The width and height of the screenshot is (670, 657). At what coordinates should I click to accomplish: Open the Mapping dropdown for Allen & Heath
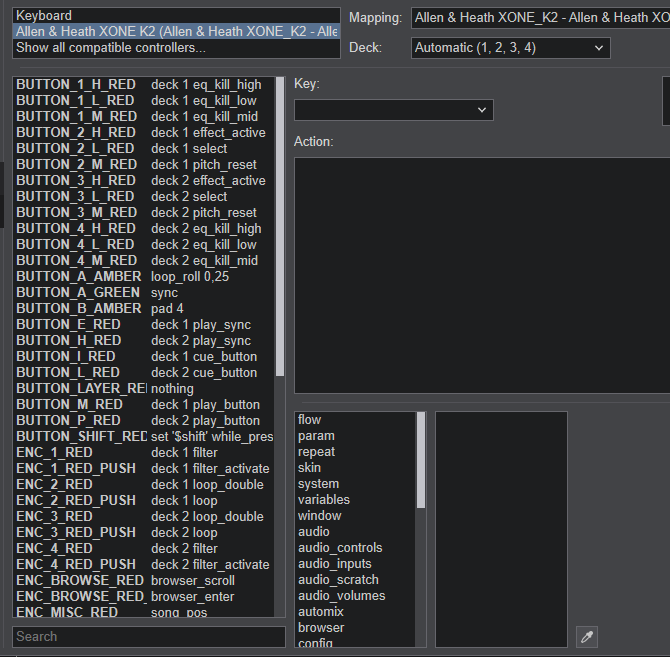coord(541,18)
